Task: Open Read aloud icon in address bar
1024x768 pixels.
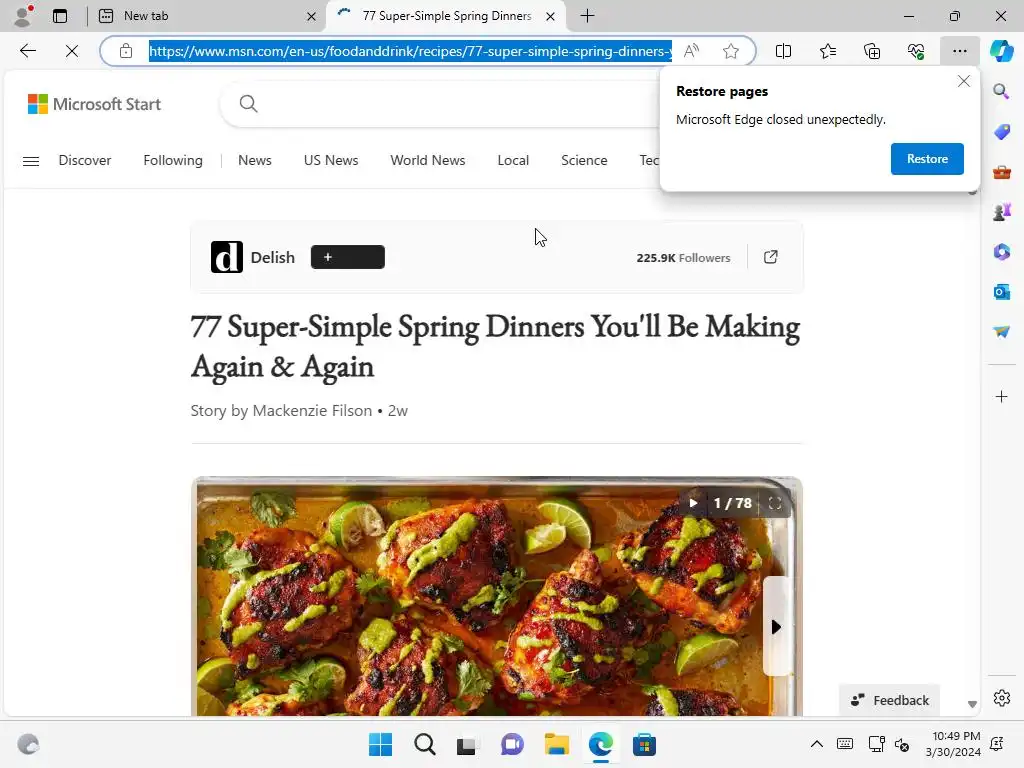Action: tap(691, 51)
